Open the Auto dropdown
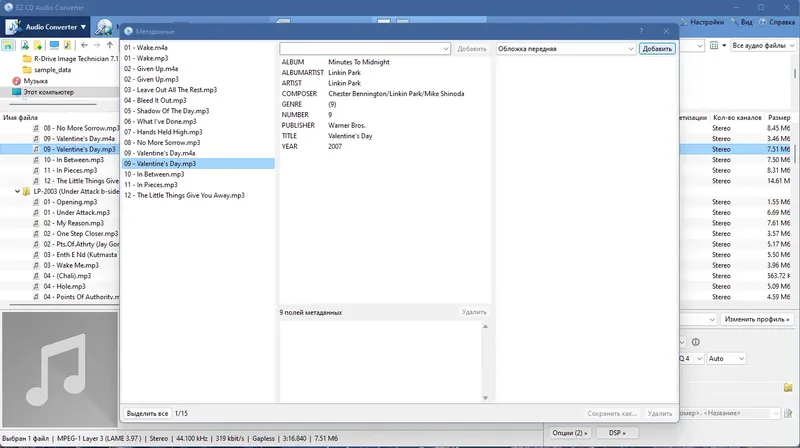 pyautogui.click(x=726, y=359)
